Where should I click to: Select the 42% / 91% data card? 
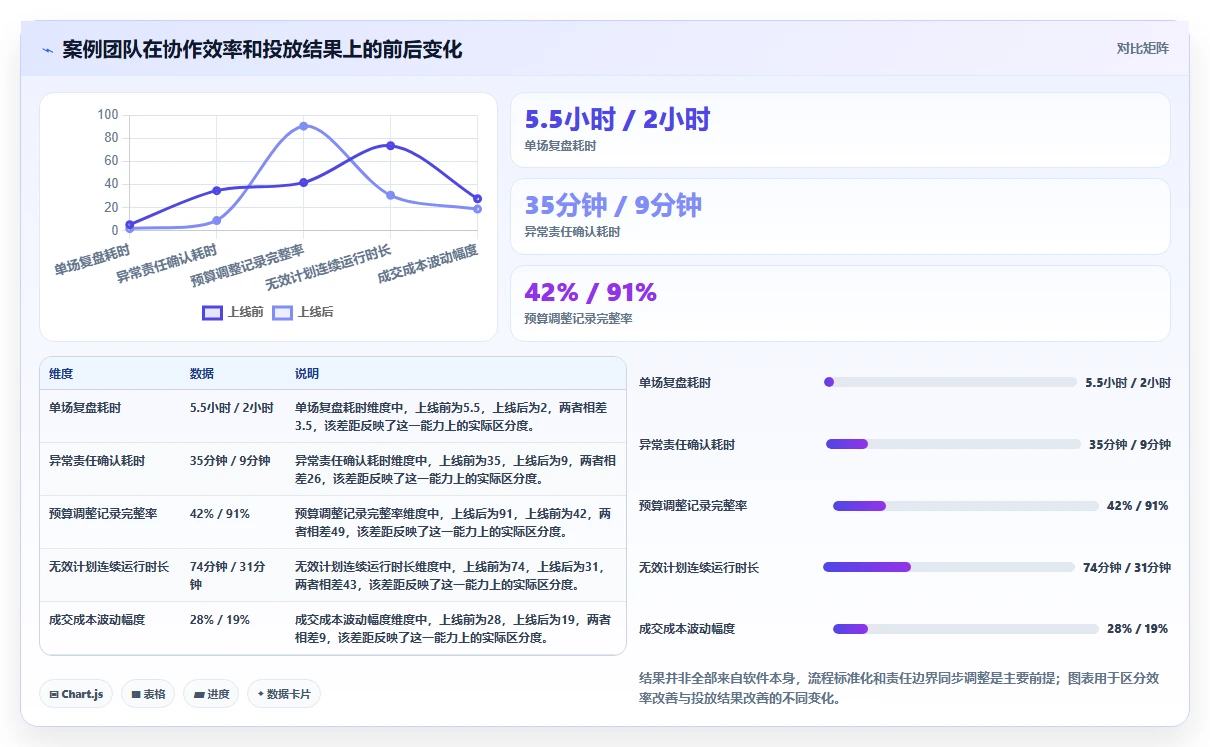click(x=840, y=303)
